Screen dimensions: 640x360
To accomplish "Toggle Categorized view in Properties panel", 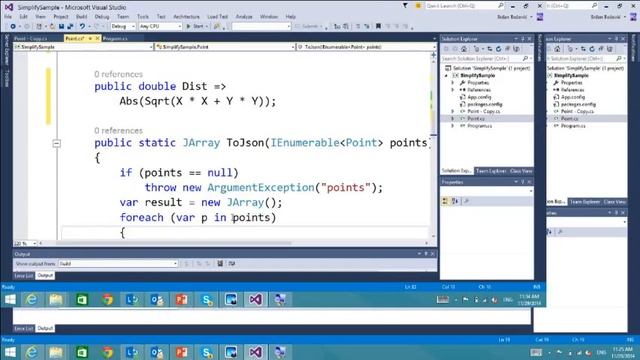I will click(x=445, y=201).
